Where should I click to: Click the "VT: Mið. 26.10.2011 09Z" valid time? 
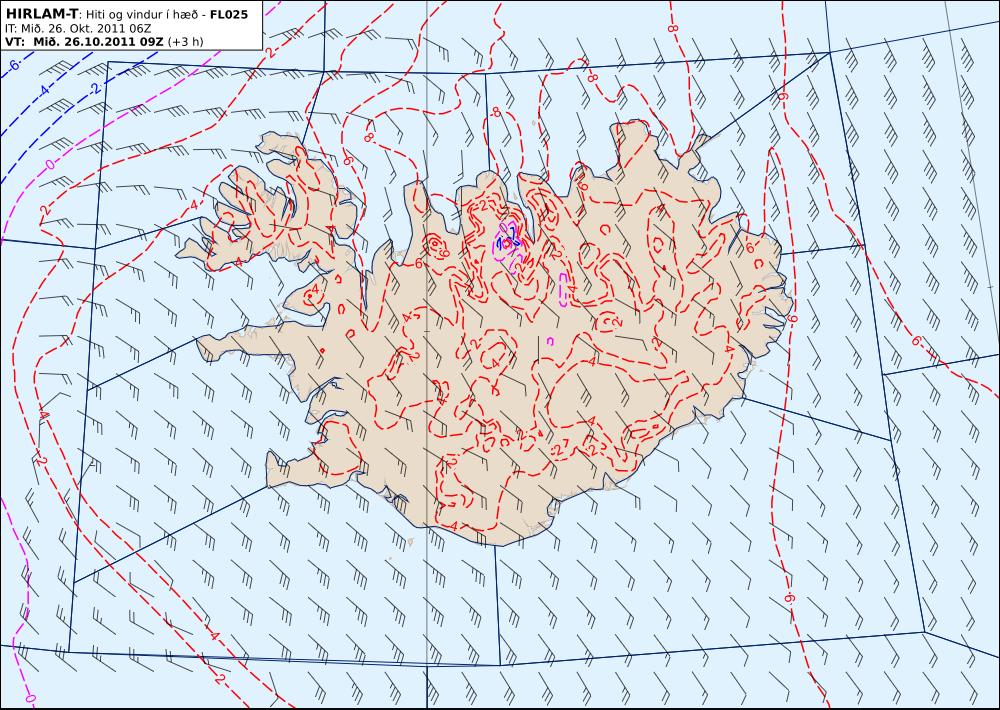tap(84, 42)
